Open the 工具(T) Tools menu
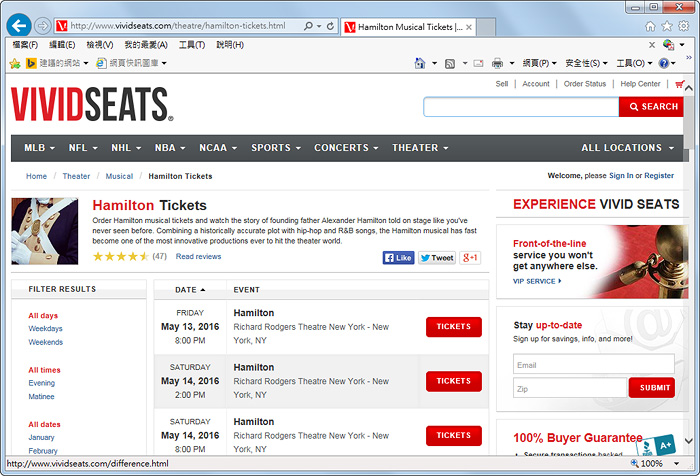This screenshot has height=476, width=700. point(192,45)
